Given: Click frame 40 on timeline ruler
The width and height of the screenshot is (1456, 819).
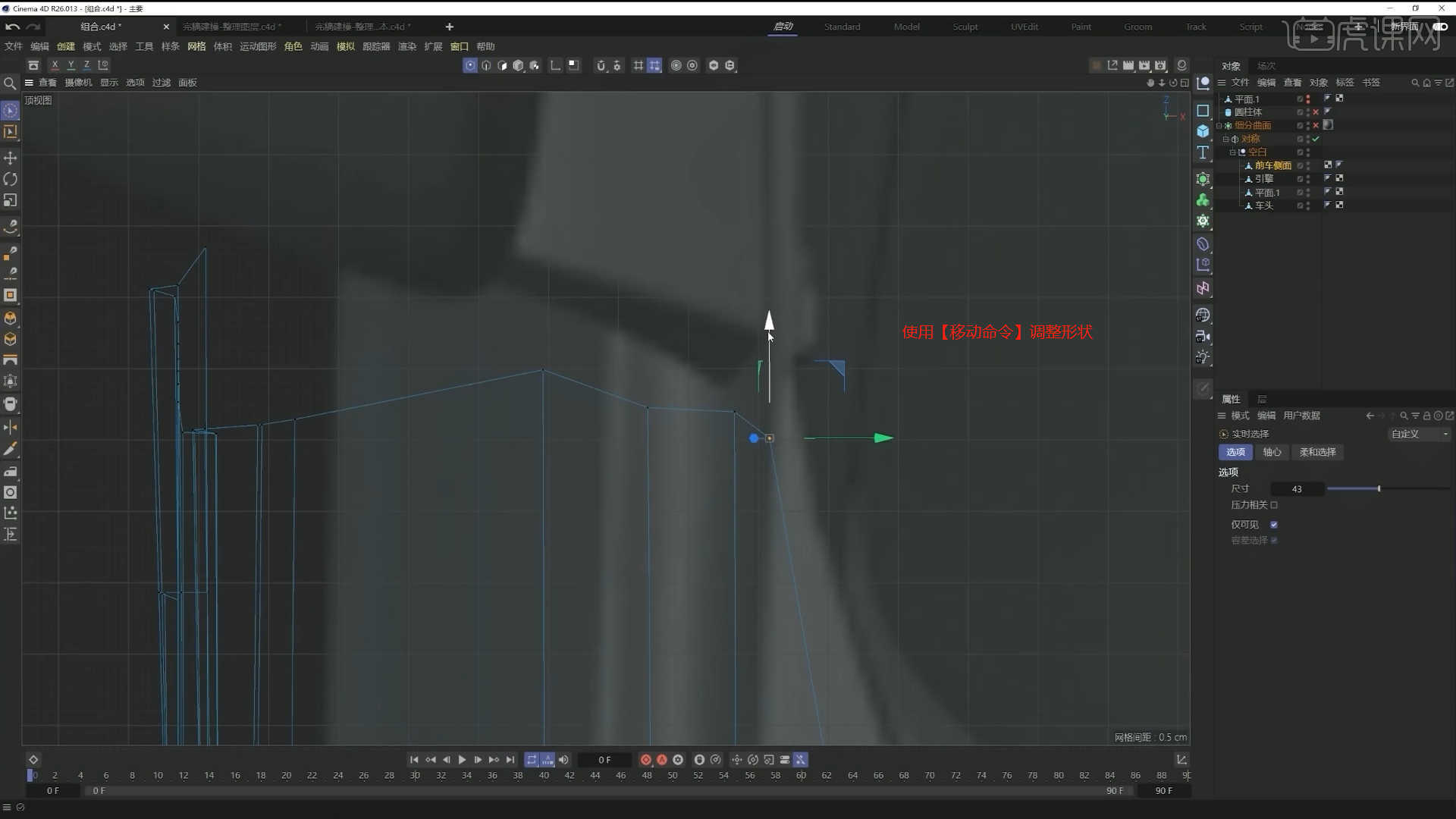Looking at the screenshot, I should 544,775.
